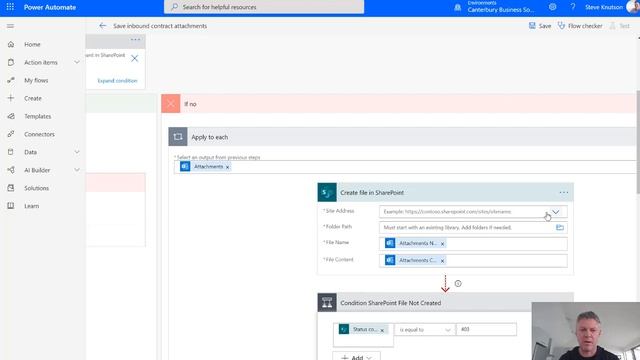Click the Folder Path input field
This screenshot has height=360, width=640.
click(473, 227)
